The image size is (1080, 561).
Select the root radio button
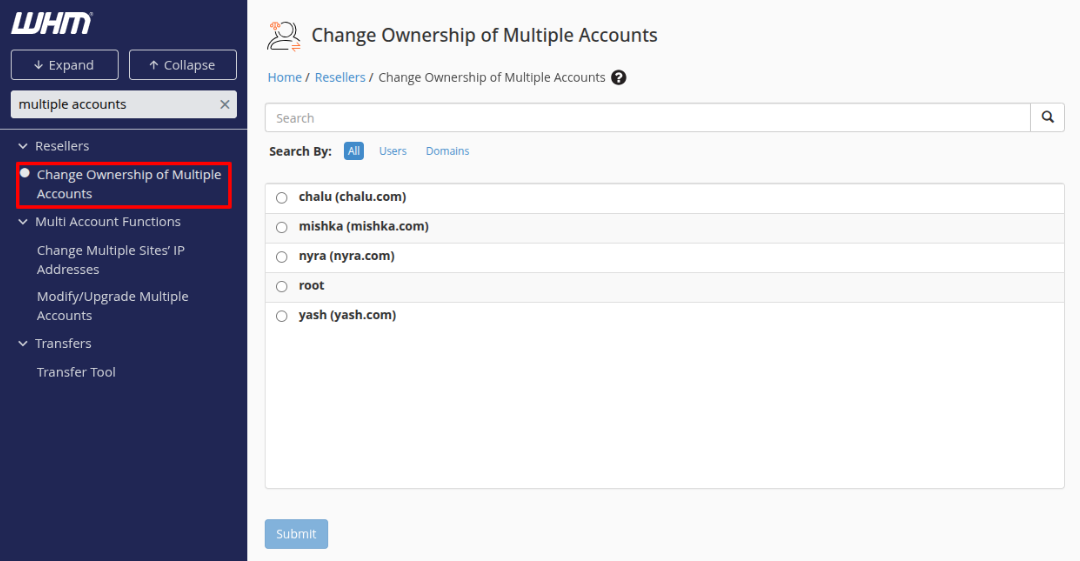click(282, 287)
